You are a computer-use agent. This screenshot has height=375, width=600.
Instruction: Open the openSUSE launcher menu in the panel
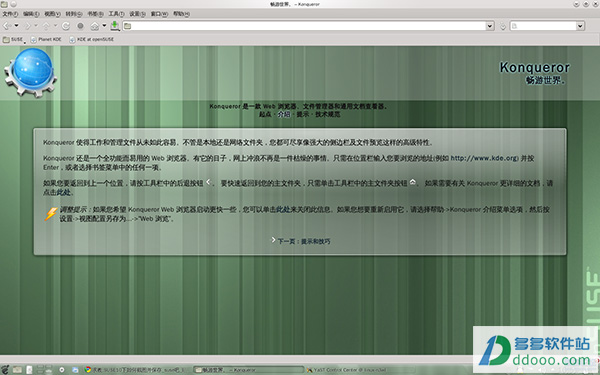click(x=5, y=370)
